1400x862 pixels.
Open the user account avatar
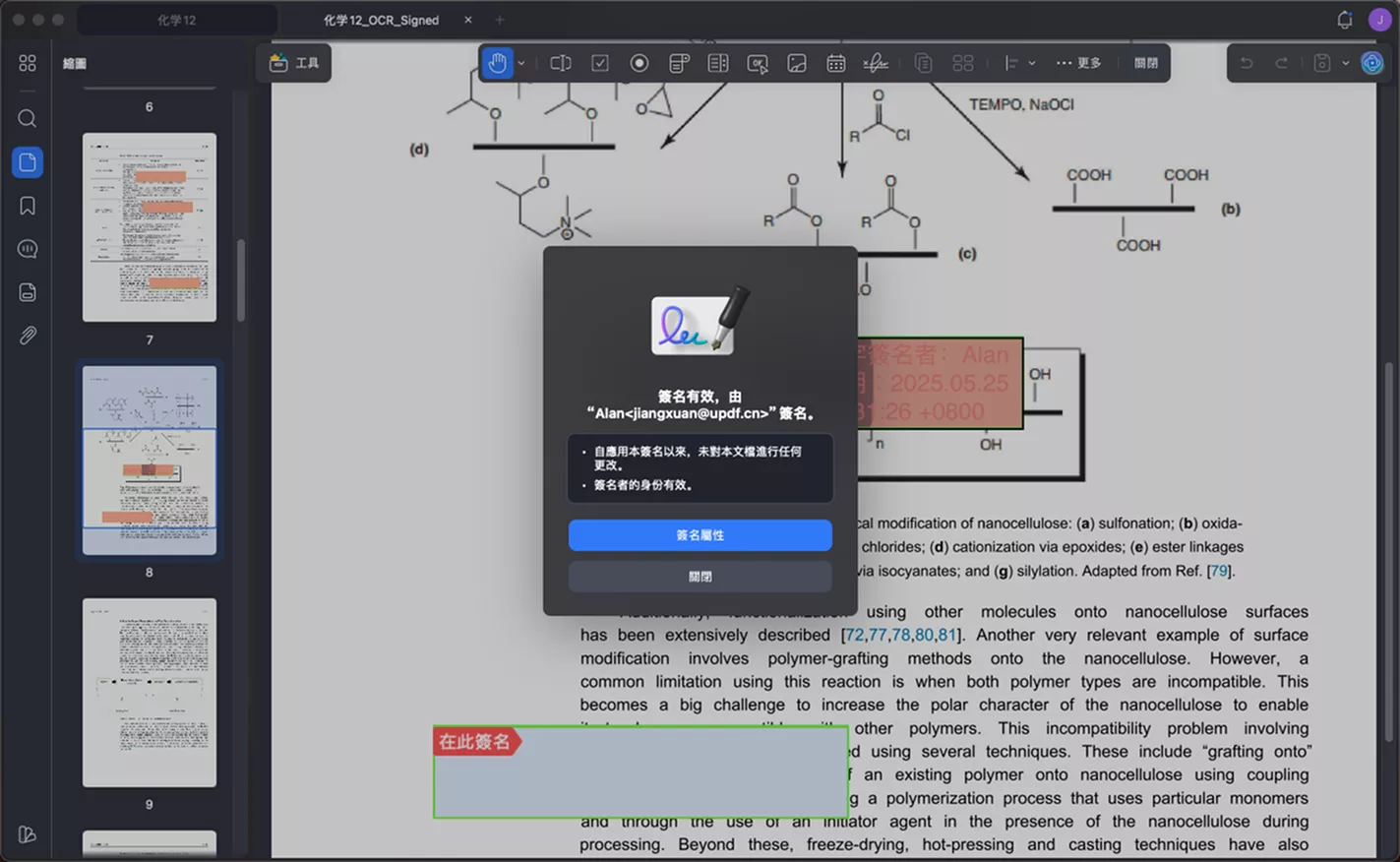pos(1379,20)
